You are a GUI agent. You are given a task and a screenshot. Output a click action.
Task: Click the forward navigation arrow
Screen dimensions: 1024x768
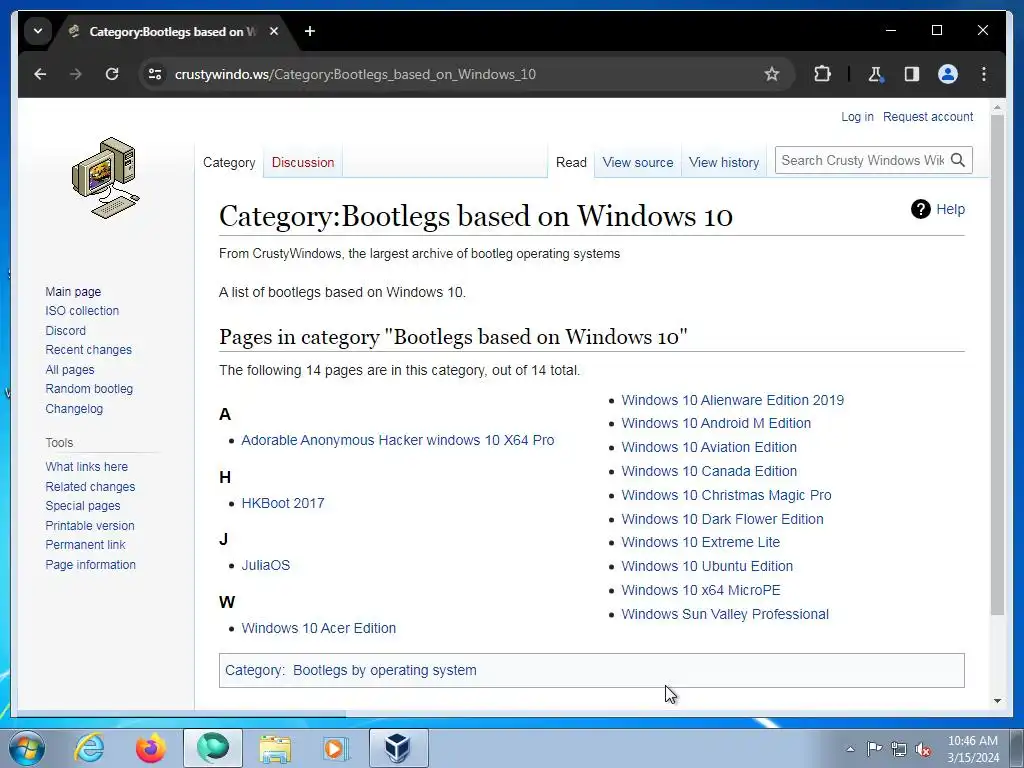click(76, 74)
